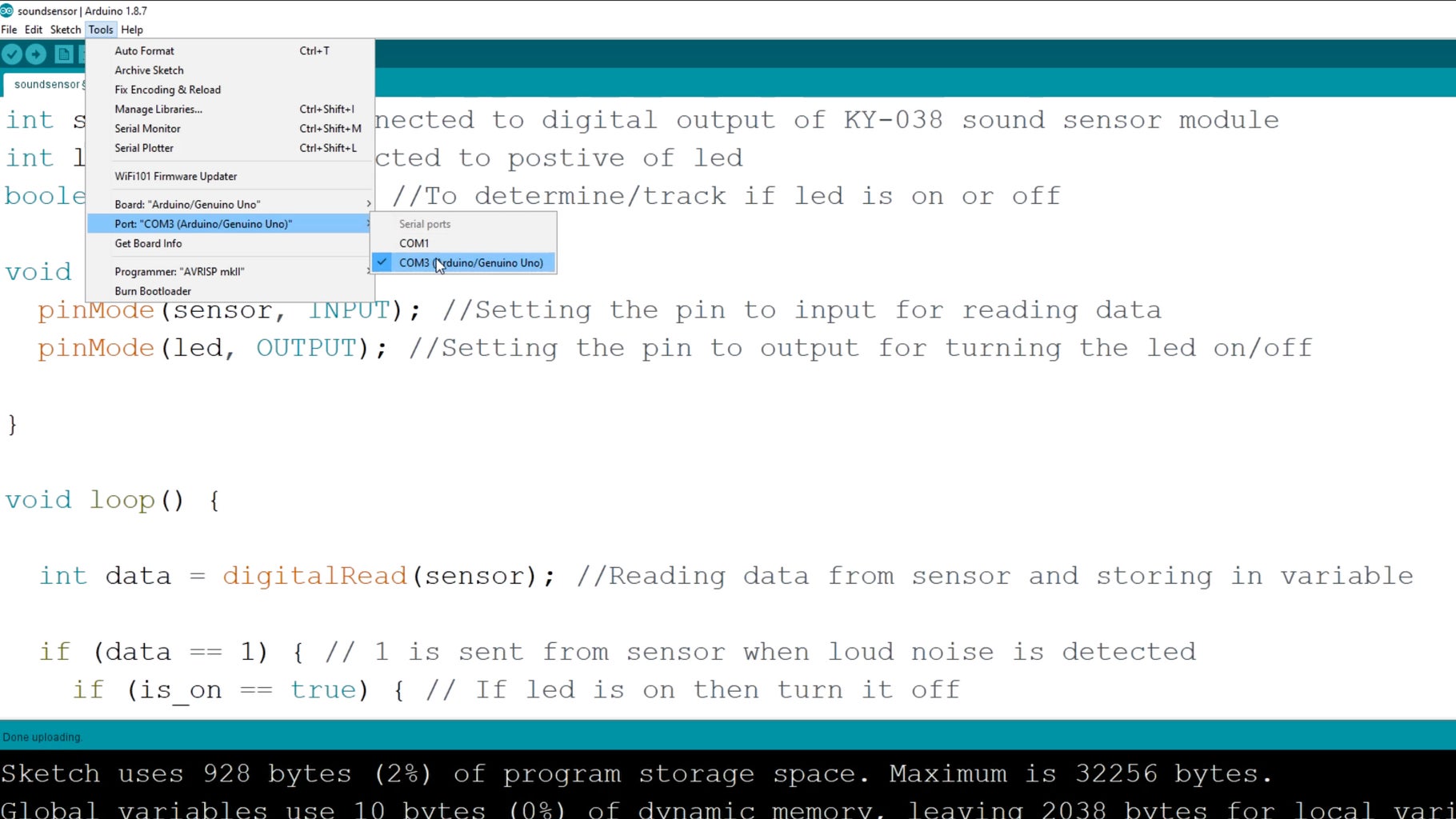Open the Edit menu
Image resolution: width=1456 pixels, height=819 pixels.
click(34, 30)
